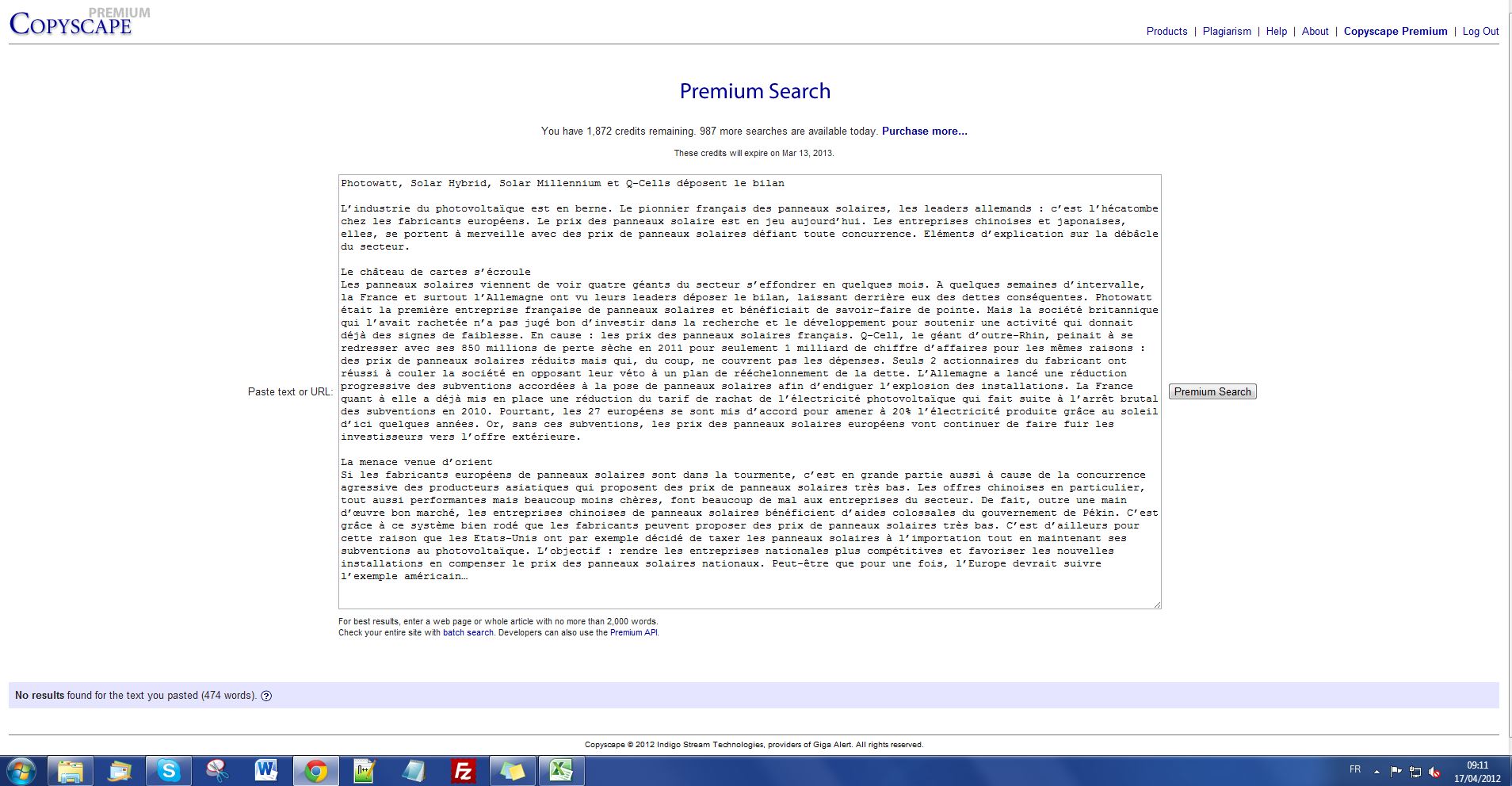The height and width of the screenshot is (786, 1512).
Task: Go to the Plagiarism page
Action: (x=1227, y=32)
